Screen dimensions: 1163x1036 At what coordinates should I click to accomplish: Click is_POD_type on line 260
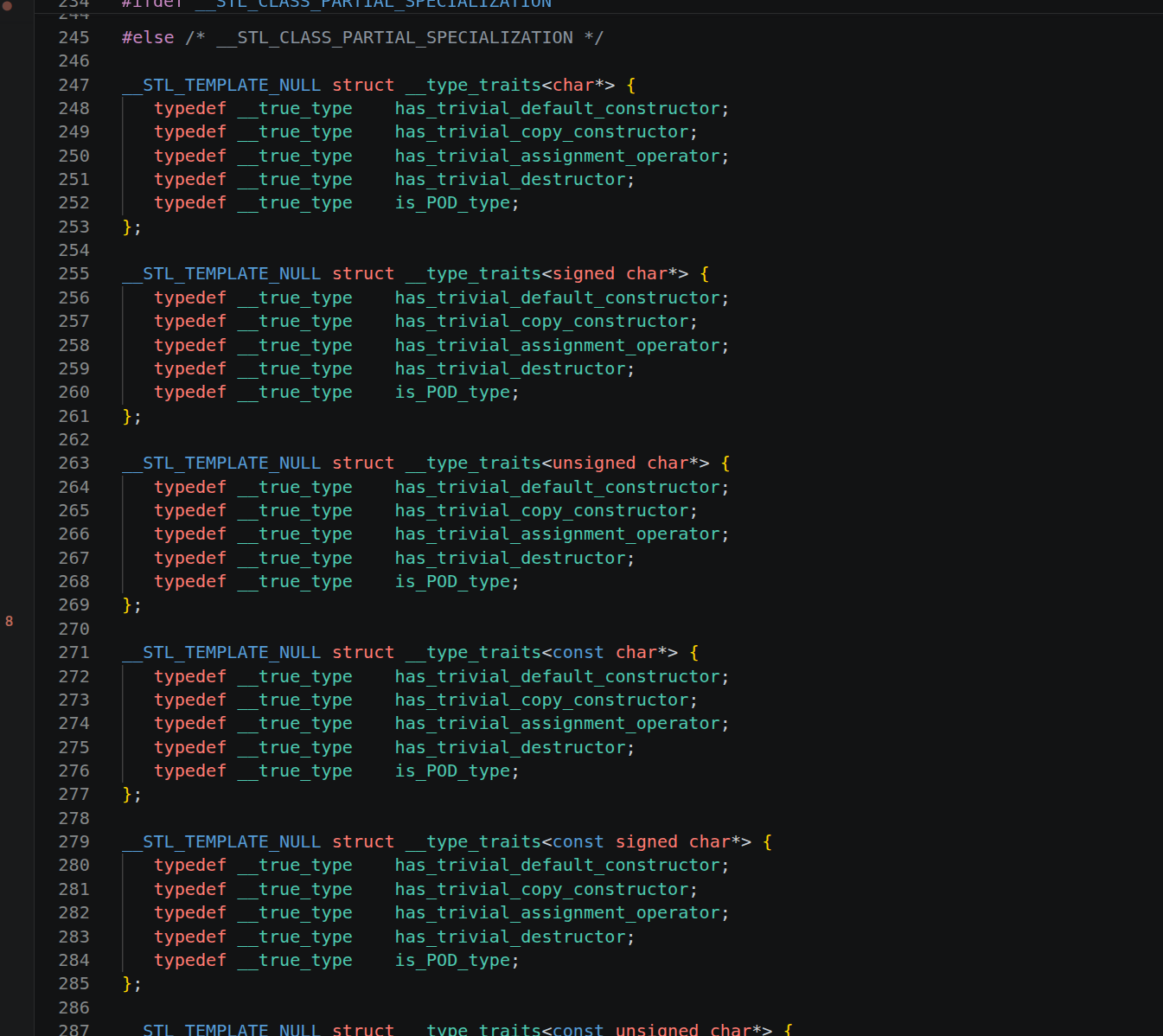click(x=453, y=393)
